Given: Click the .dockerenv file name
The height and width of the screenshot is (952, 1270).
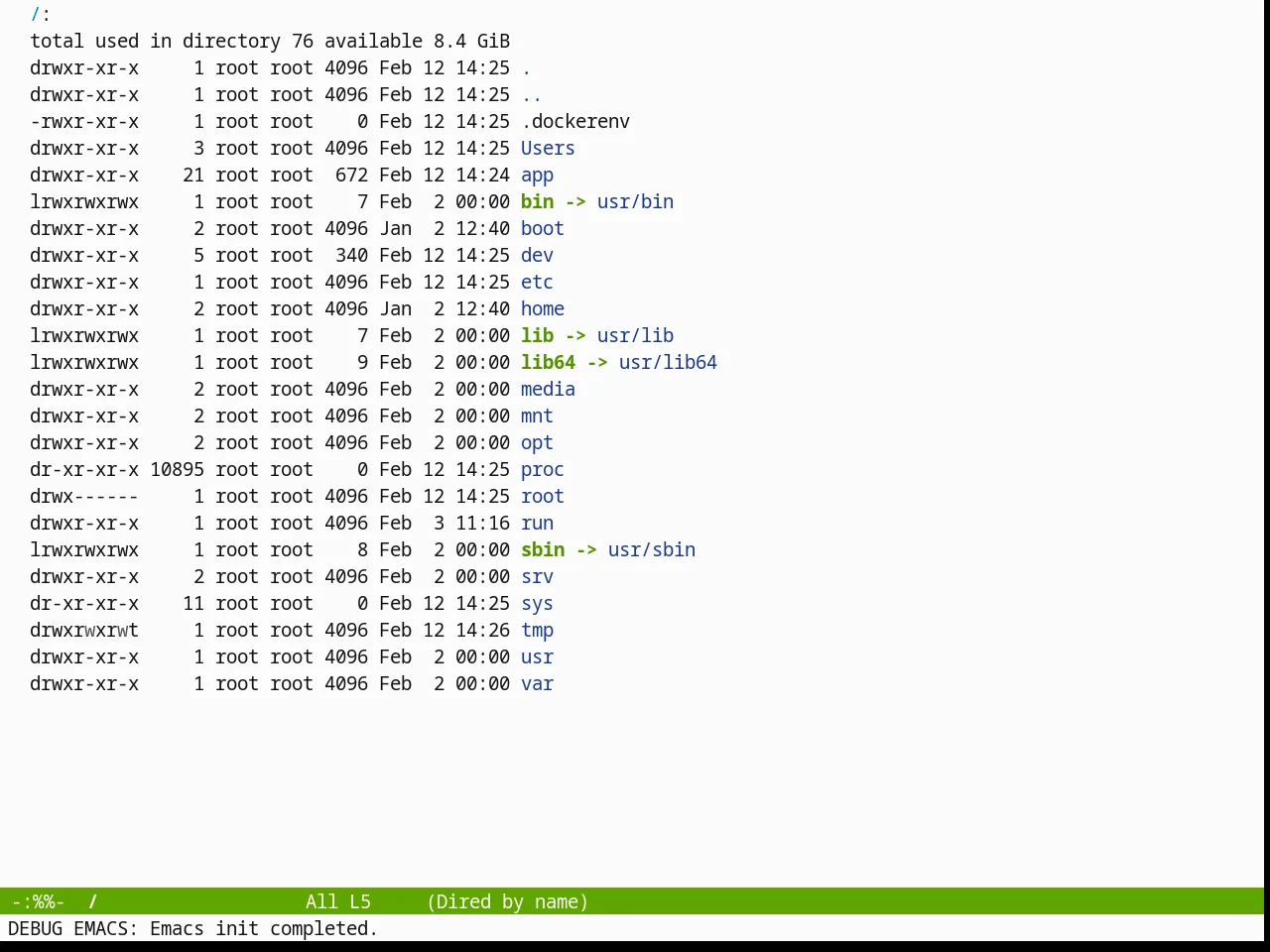Looking at the screenshot, I should click(575, 121).
